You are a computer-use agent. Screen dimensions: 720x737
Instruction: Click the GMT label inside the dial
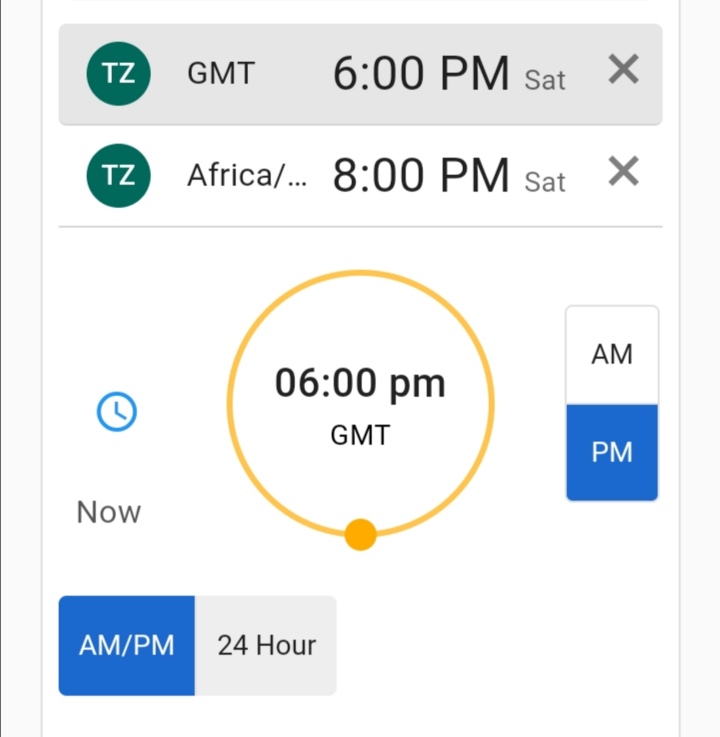coord(360,435)
